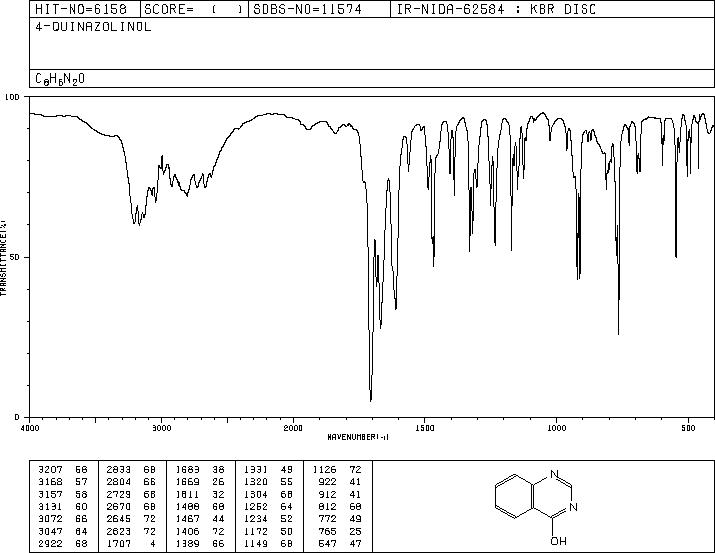Select peak table entry 647
The image size is (715, 553).
click(340, 544)
